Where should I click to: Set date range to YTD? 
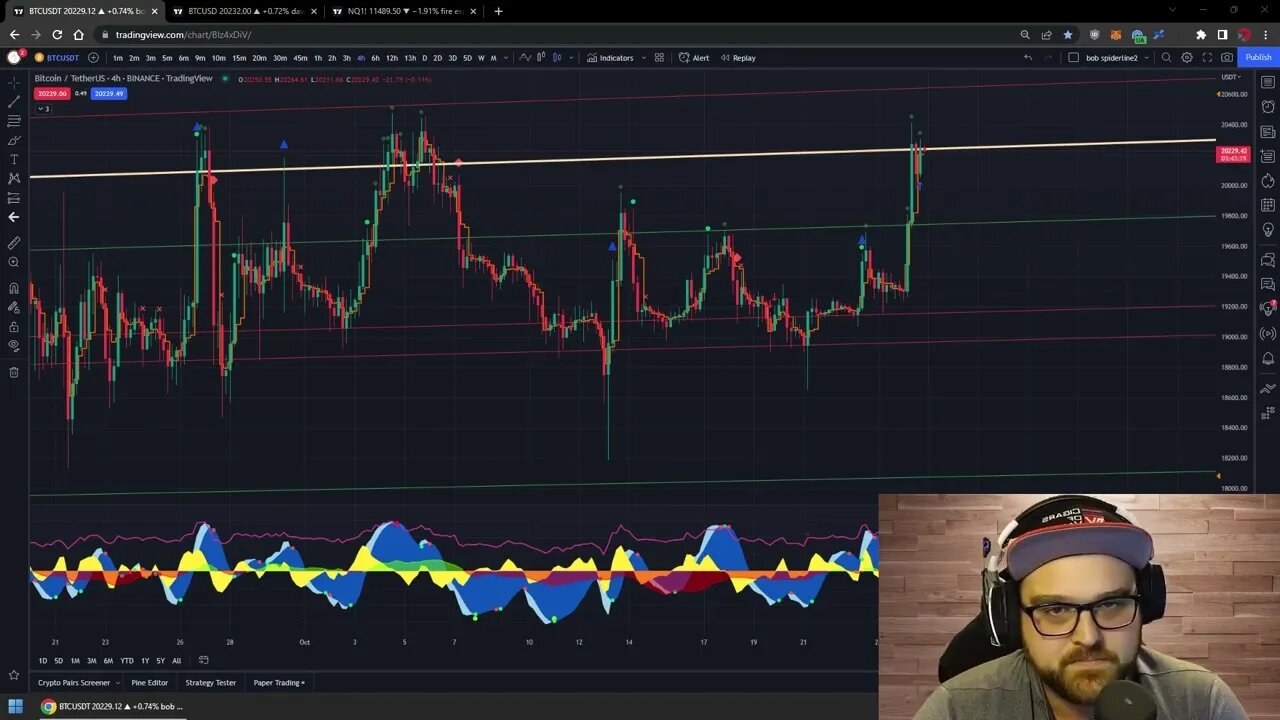[127, 661]
